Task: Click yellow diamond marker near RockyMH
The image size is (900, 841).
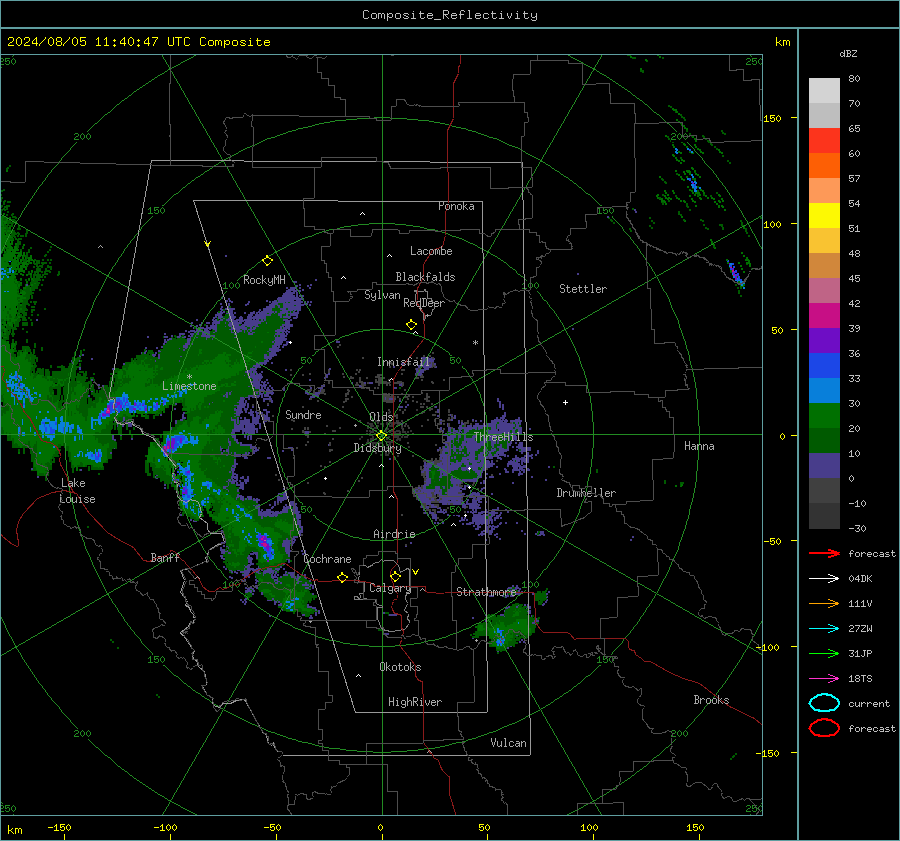Action: tap(267, 261)
